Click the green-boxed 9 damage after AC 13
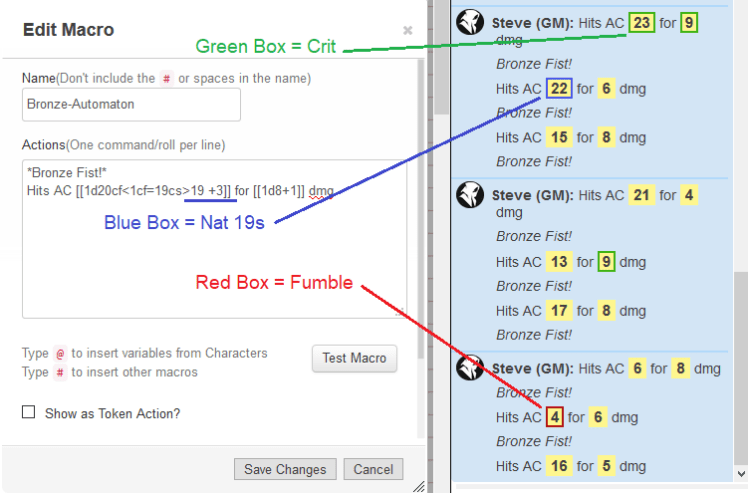Image resolution: width=748 pixels, height=493 pixels. click(606, 262)
